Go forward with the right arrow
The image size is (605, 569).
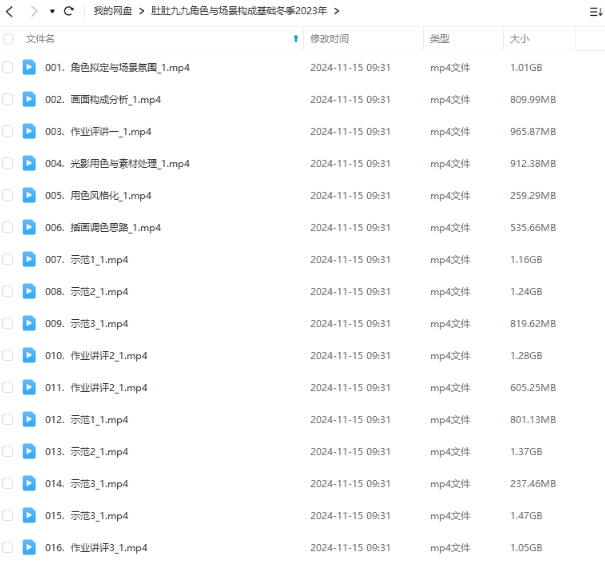point(34,11)
